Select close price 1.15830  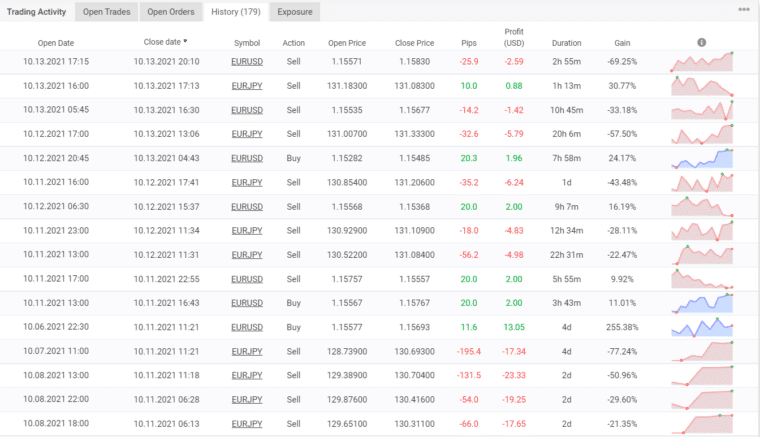pyautogui.click(x=414, y=62)
